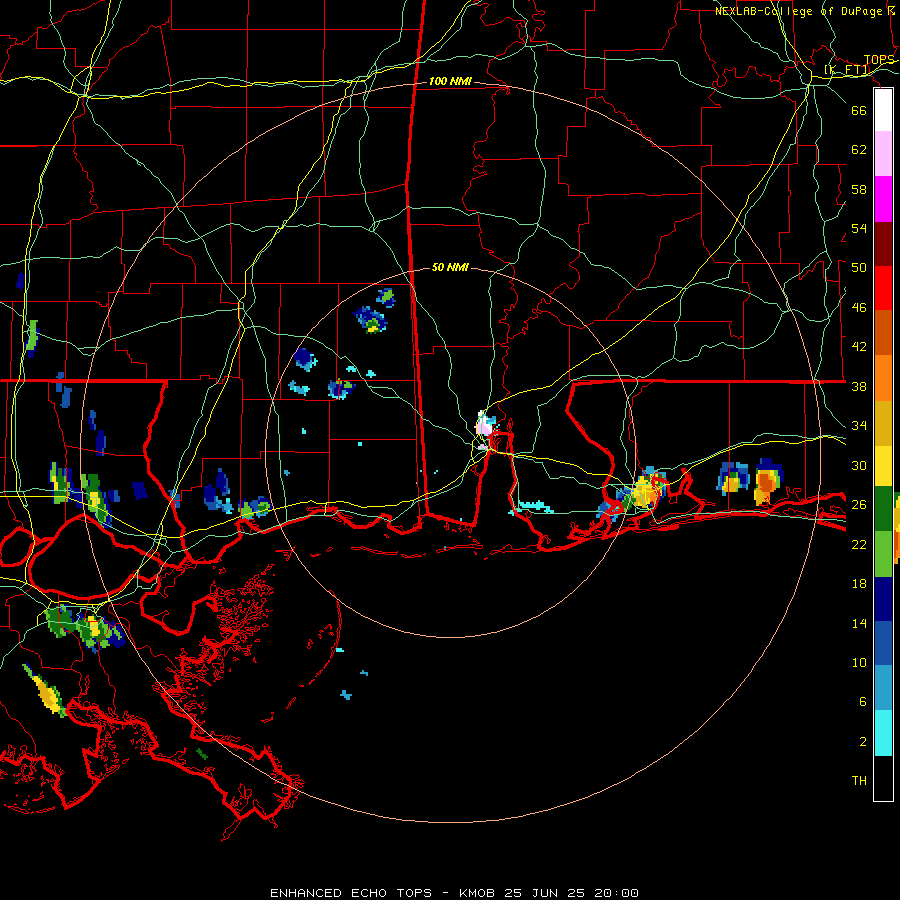900x900 pixels.
Task: Click the cyan swatch above the TH block
Action: (x=883, y=733)
